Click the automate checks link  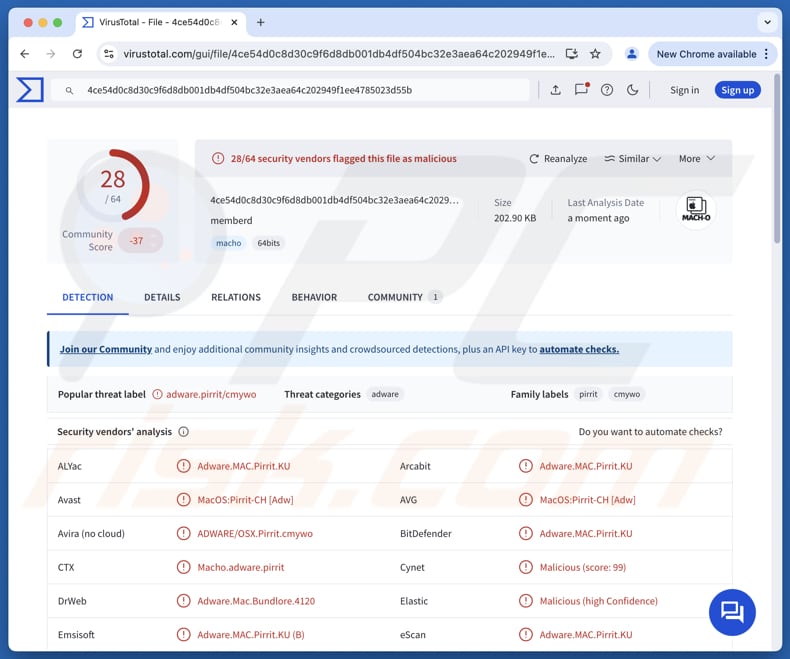(579, 350)
